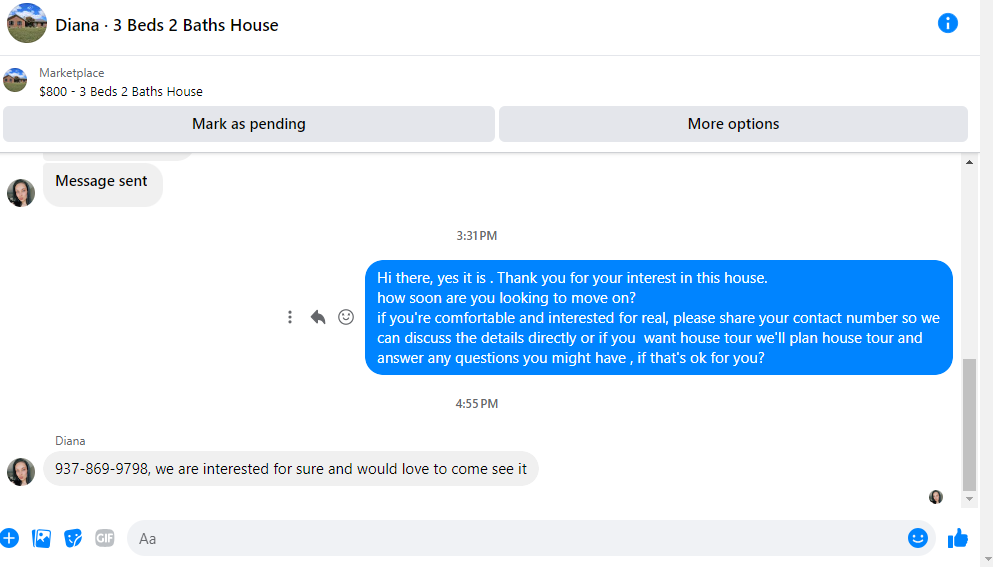Click chat scrollbar up arrow
The height and width of the screenshot is (567, 993).
[969, 163]
